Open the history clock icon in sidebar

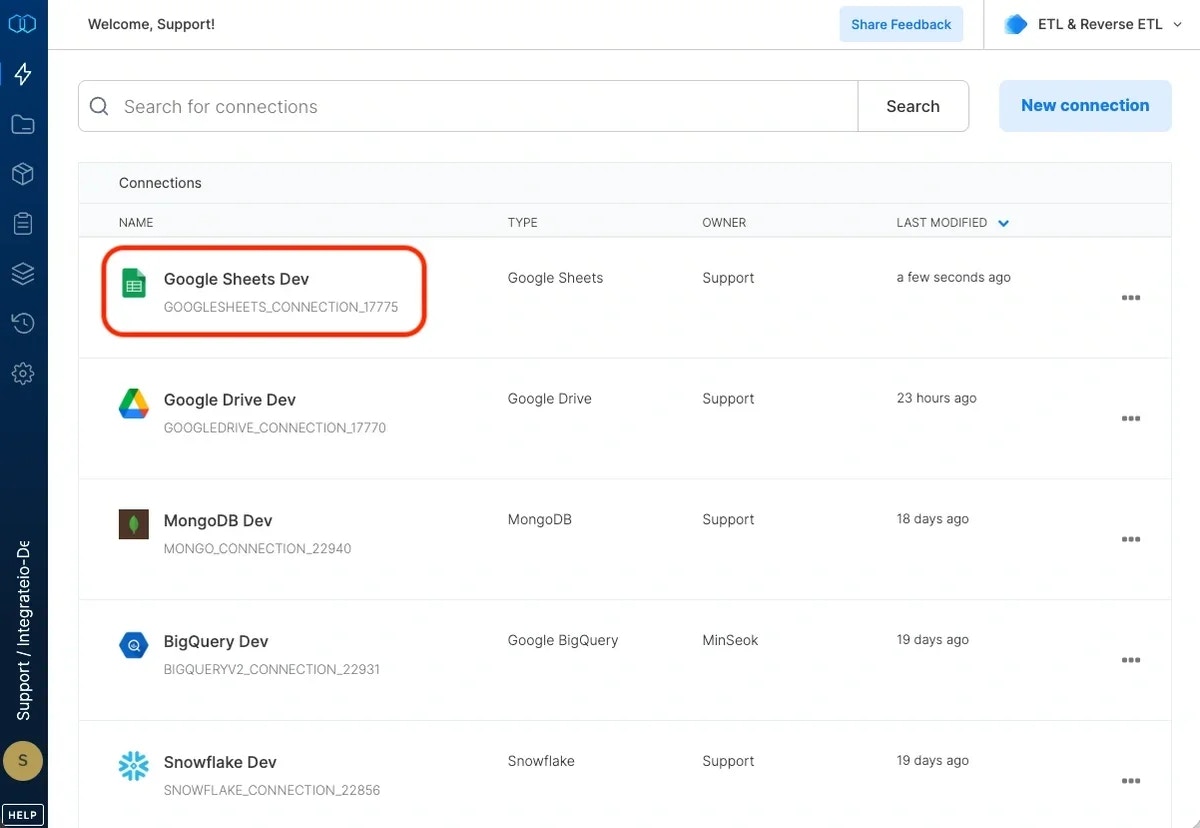tap(23, 323)
